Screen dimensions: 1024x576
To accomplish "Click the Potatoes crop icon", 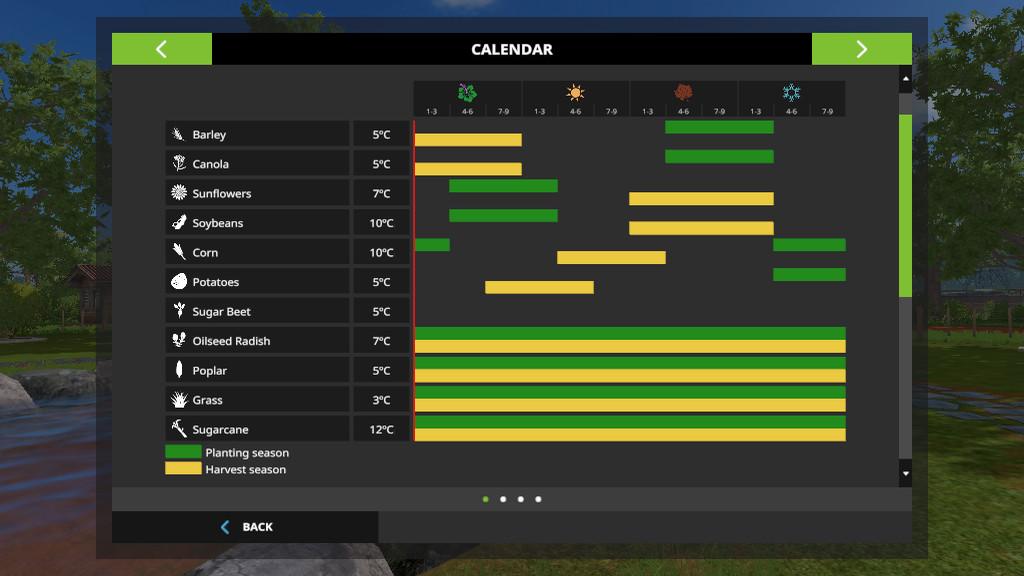I will point(179,282).
